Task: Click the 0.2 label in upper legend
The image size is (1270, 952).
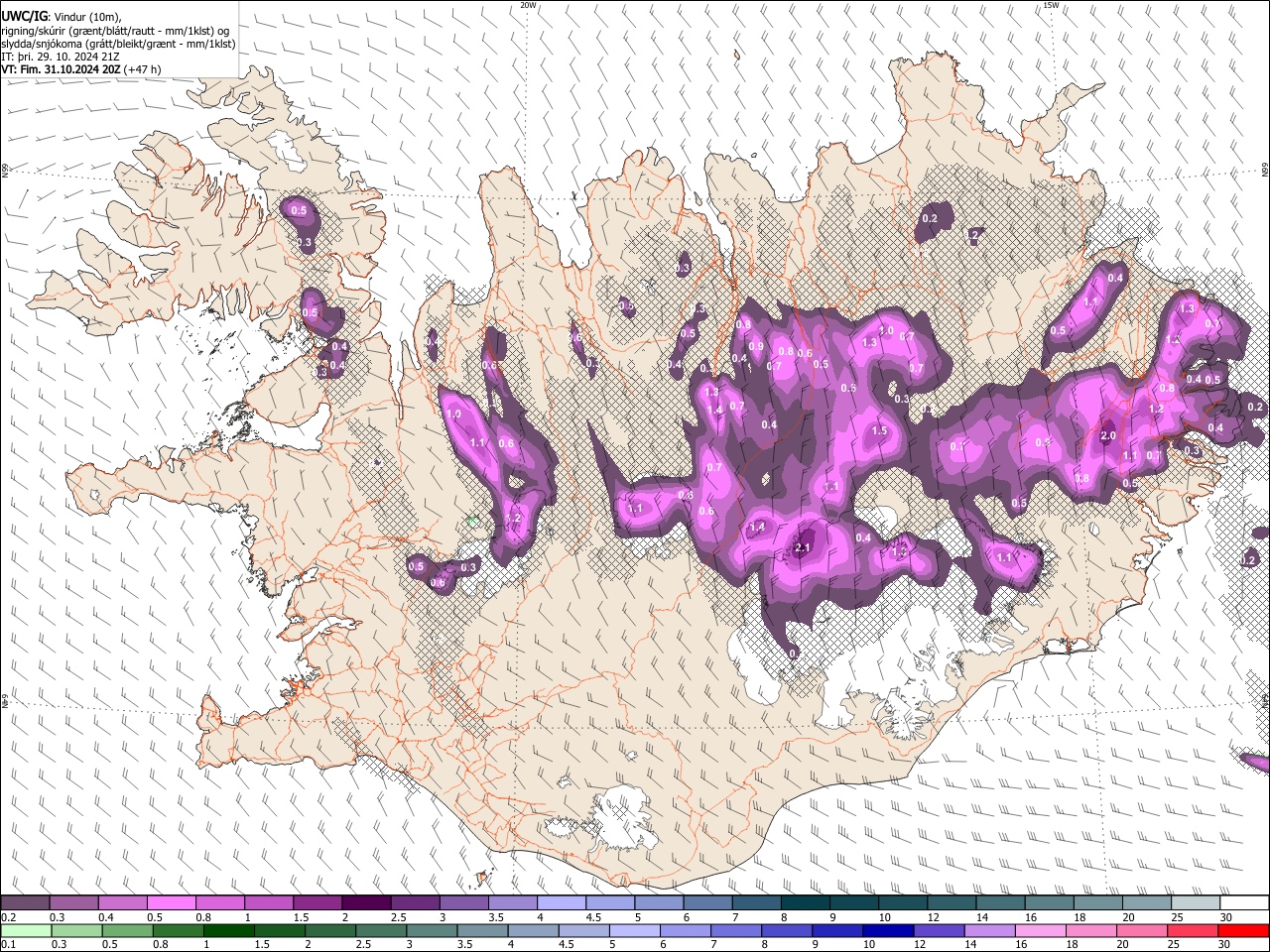Action: (x=8, y=917)
